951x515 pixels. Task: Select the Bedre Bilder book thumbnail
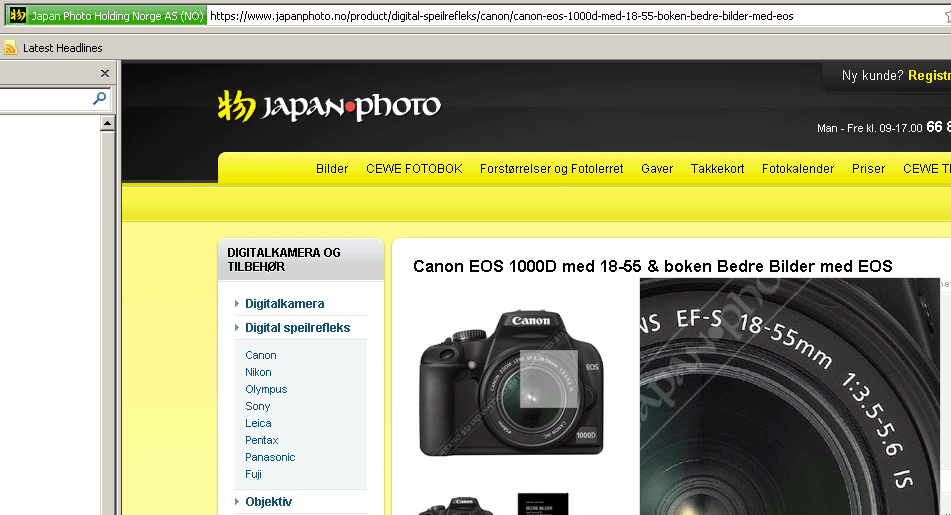pyautogui.click(x=543, y=504)
